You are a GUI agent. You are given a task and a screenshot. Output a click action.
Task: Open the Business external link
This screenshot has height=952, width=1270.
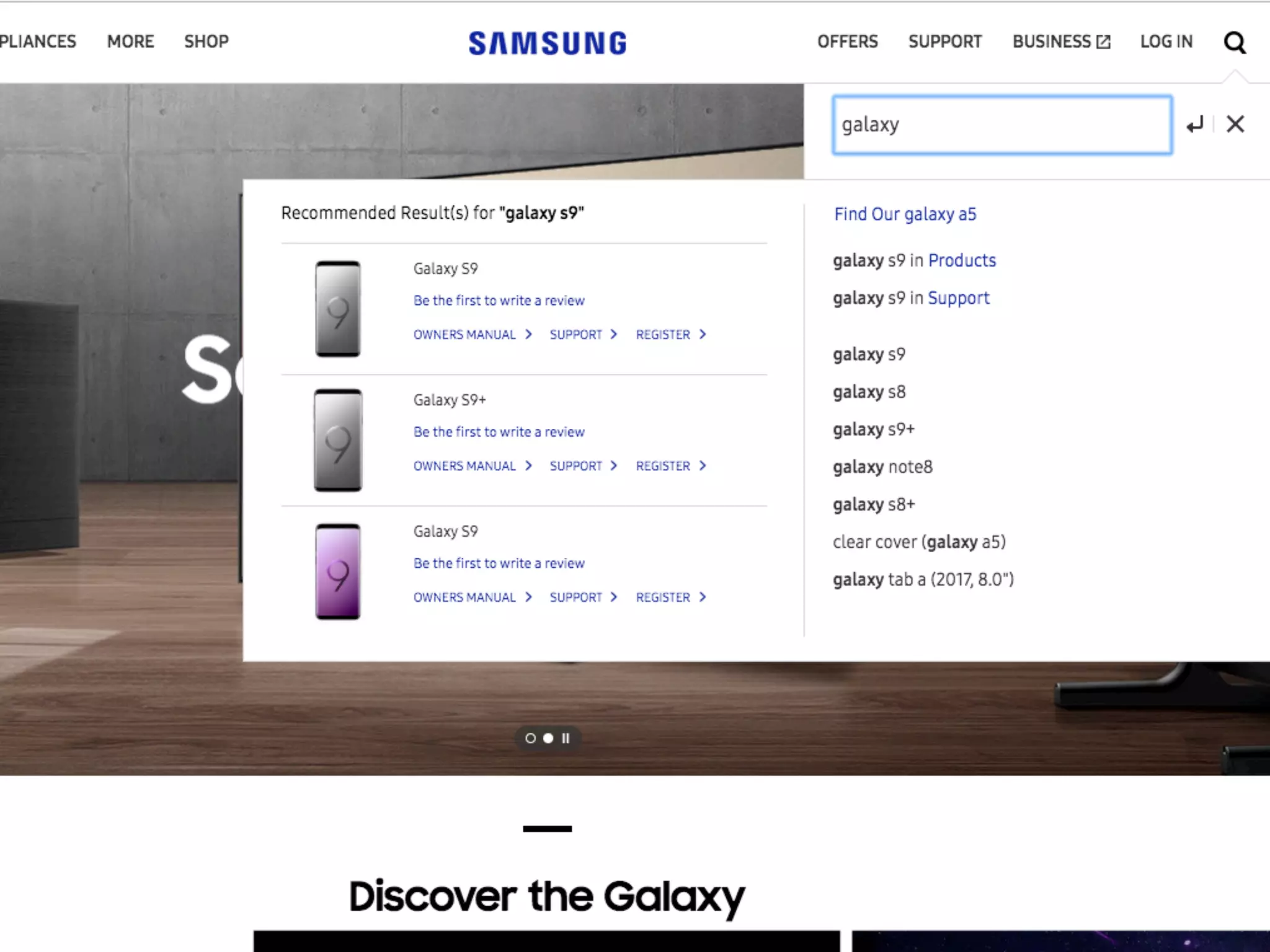coord(1061,42)
